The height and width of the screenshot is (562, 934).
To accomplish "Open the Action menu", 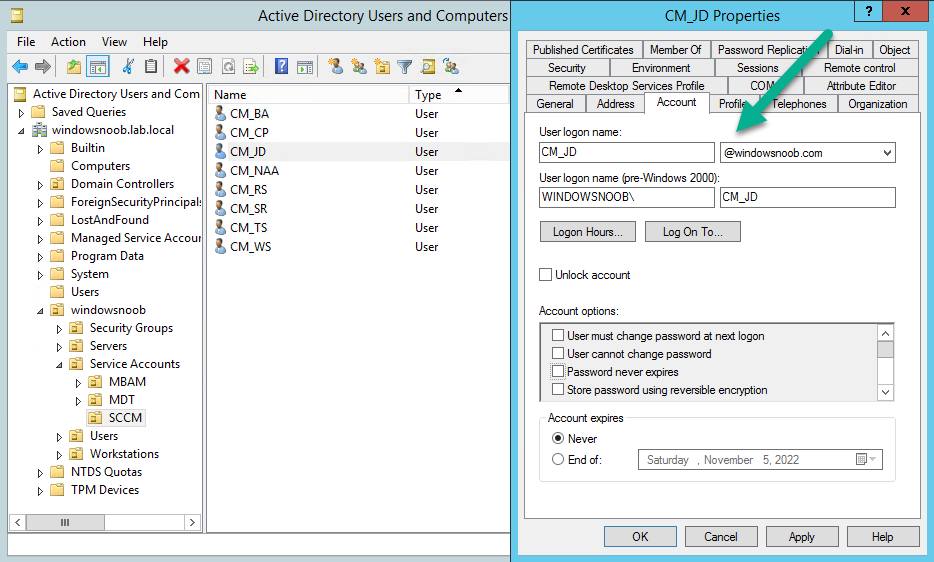I will click(x=69, y=42).
